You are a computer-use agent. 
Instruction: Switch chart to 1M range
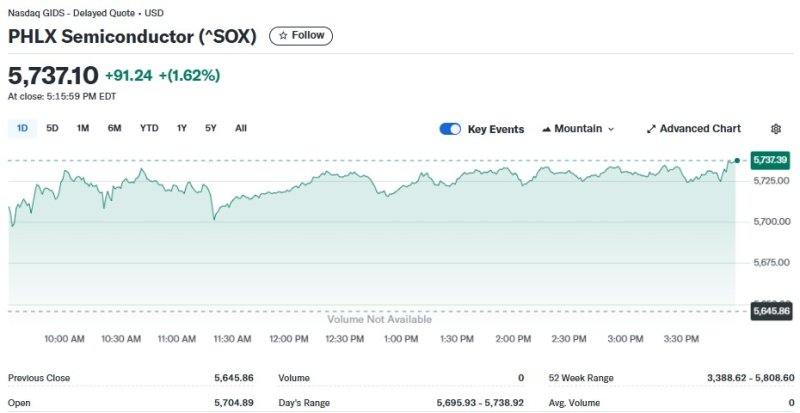83,128
